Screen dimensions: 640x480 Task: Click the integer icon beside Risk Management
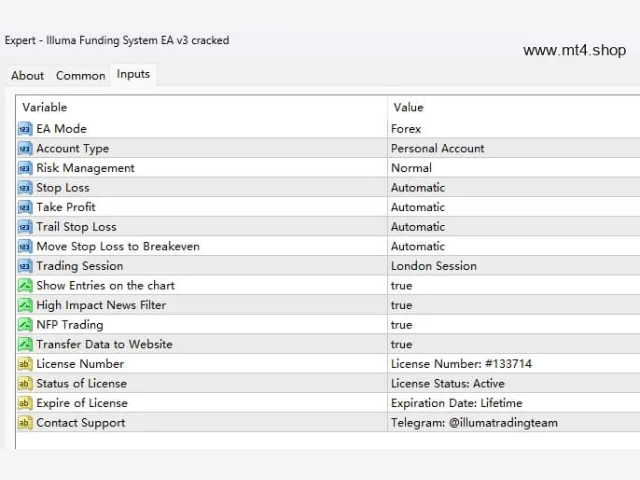(25, 168)
